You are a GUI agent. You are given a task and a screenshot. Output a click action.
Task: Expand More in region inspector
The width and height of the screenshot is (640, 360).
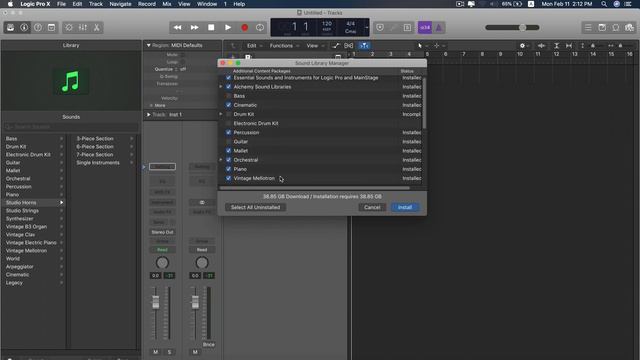click(151, 105)
